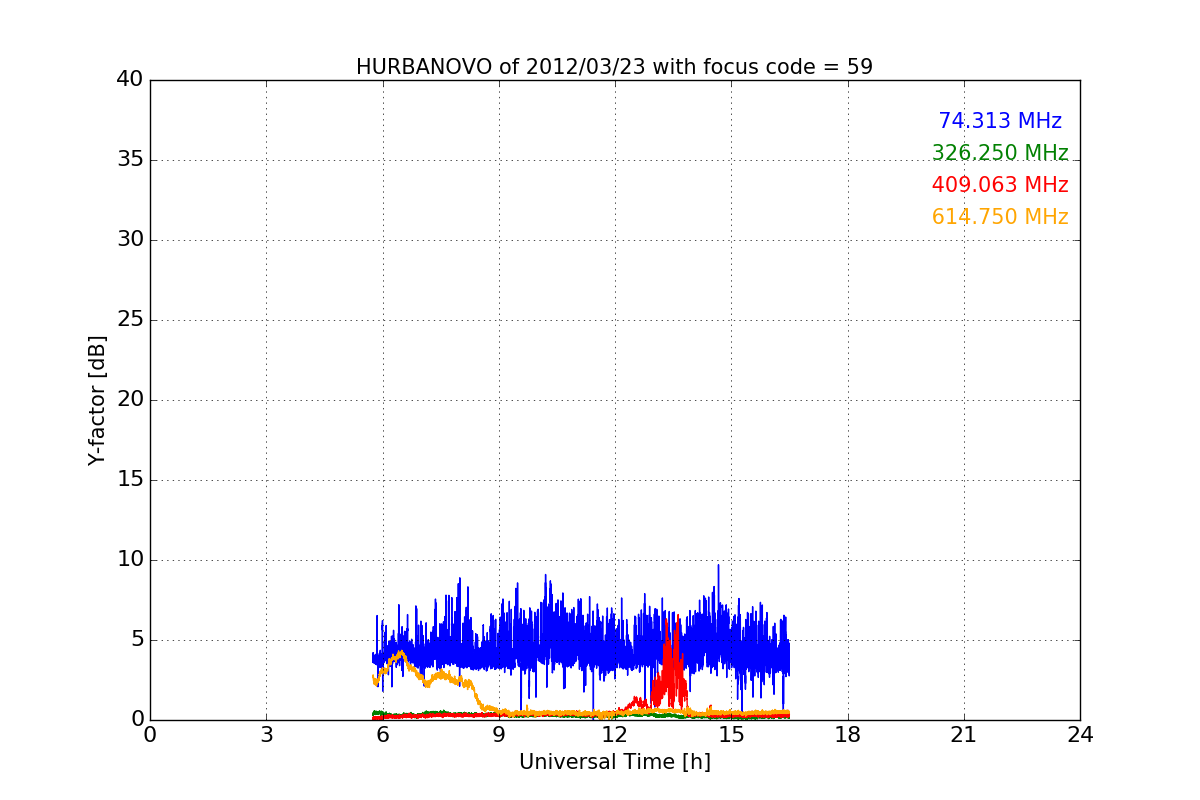Select the orange 614.750 MHz legend label
1200x800 pixels.
tap(1000, 217)
